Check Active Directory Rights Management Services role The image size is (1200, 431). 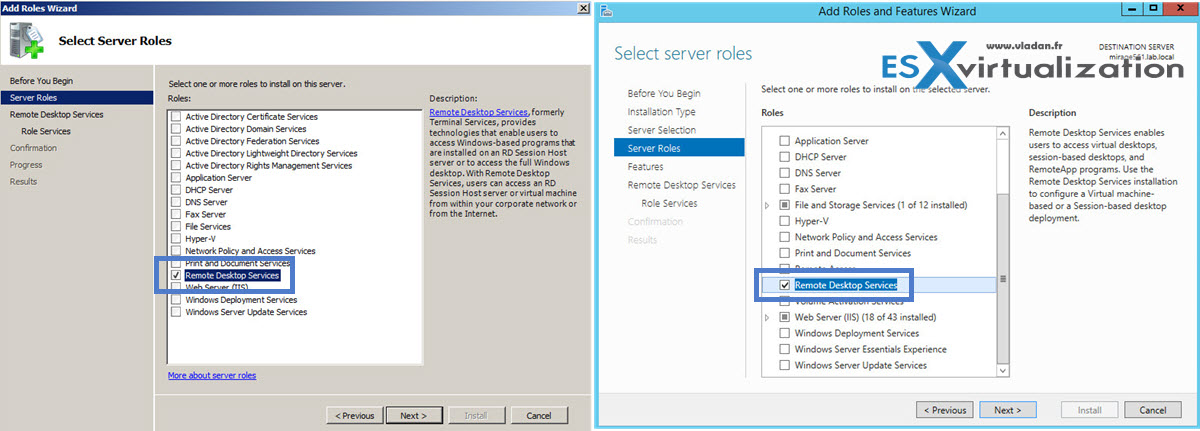tap(176, 165)
